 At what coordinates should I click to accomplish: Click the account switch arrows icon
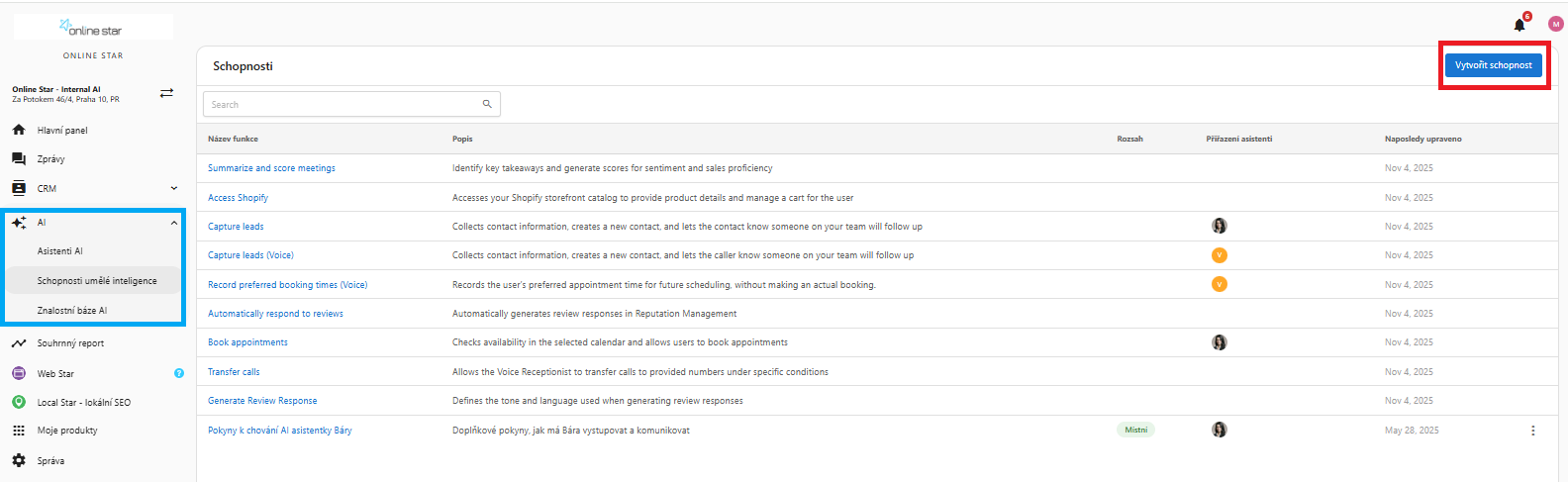click(166, 93)
